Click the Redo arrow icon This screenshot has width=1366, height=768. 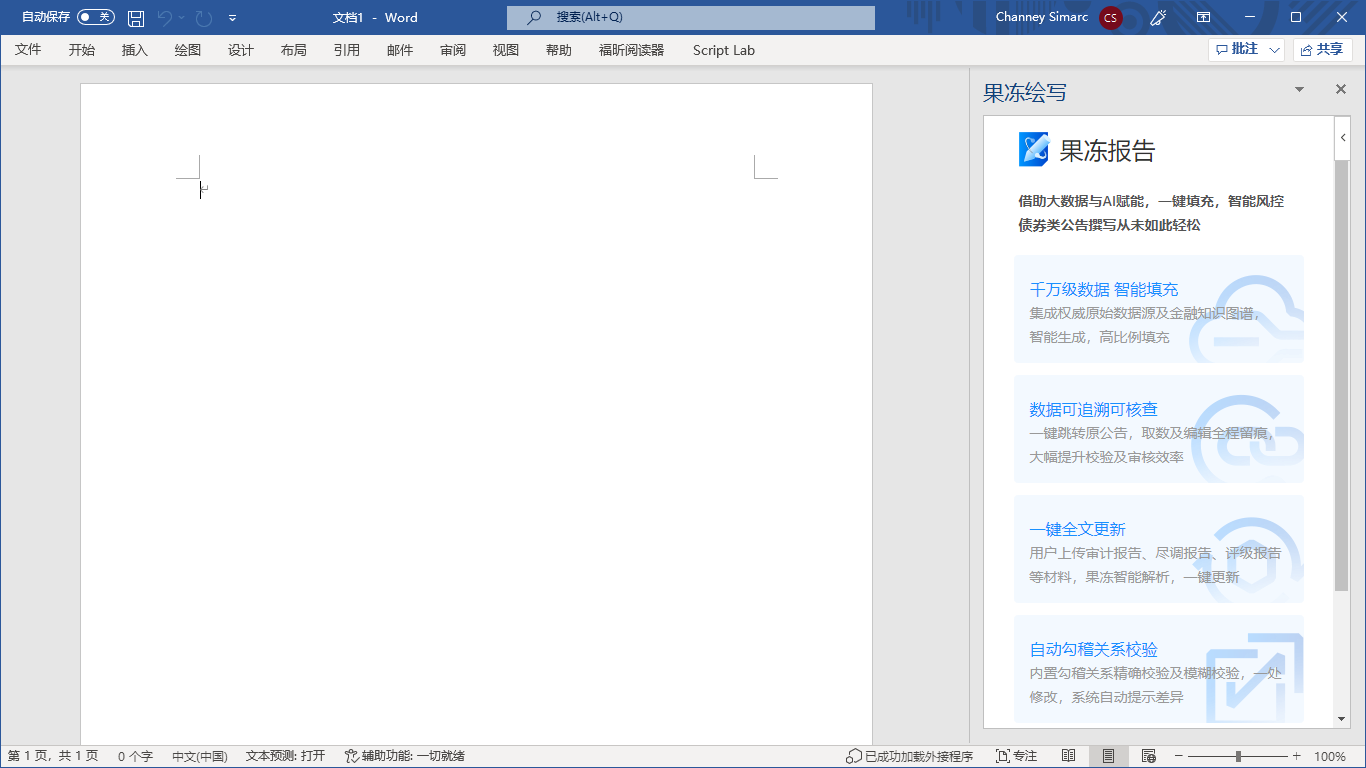point(204,17)
